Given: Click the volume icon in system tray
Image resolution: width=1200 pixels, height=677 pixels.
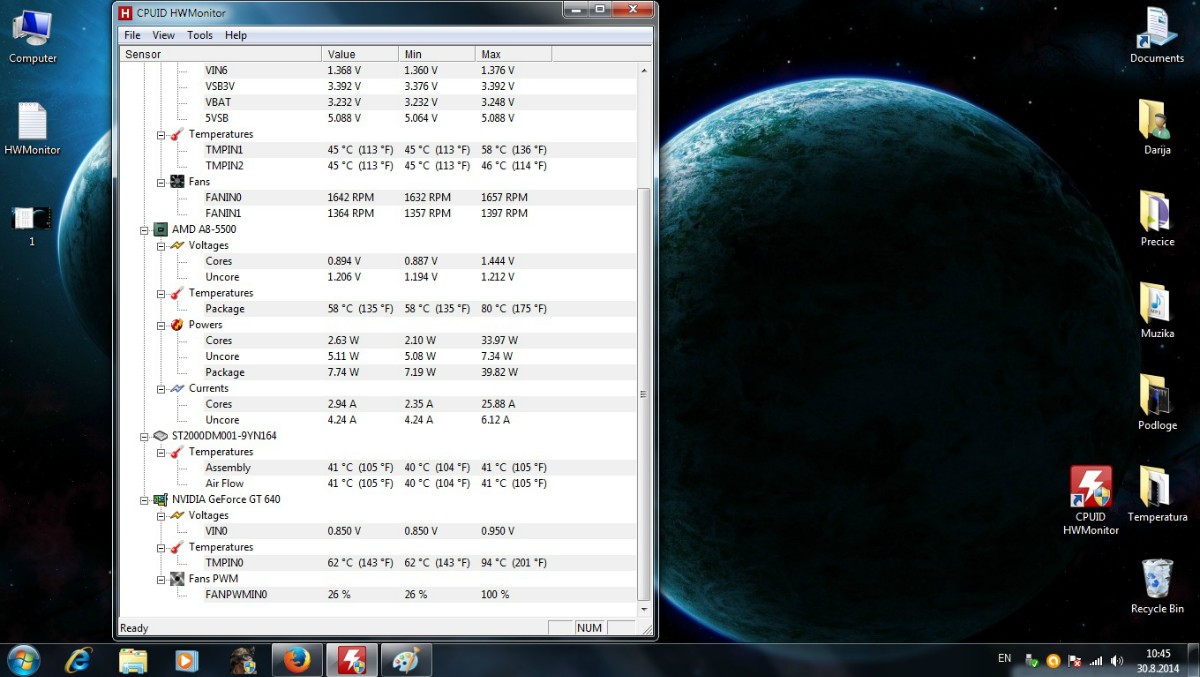Looking at the screenshot, I should pos(1117,661).
